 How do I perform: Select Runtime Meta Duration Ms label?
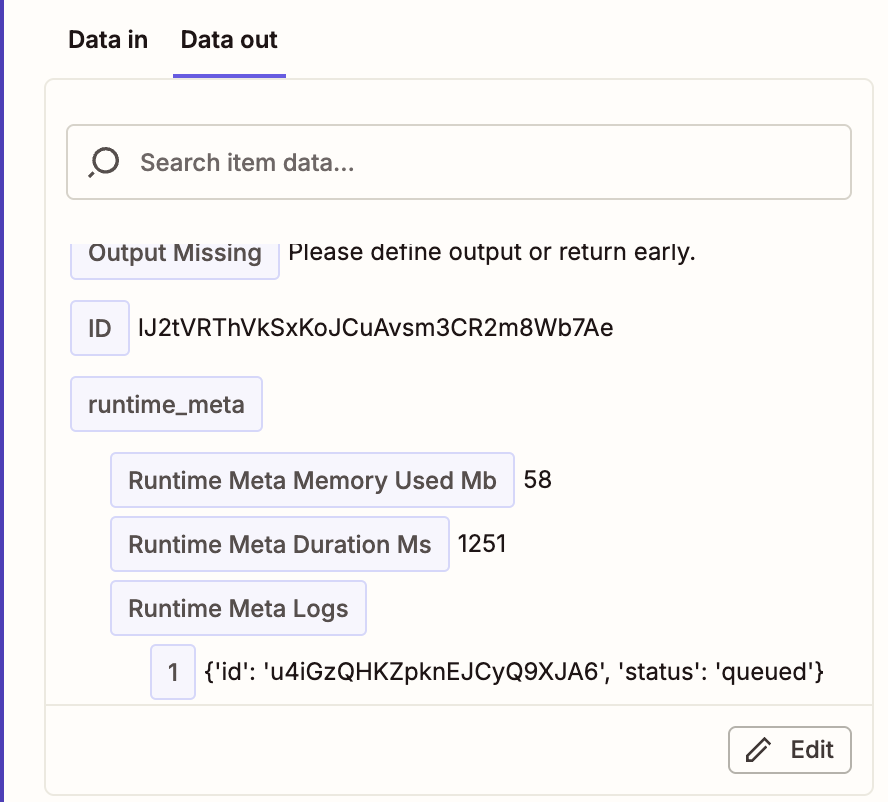pos(280,545)
